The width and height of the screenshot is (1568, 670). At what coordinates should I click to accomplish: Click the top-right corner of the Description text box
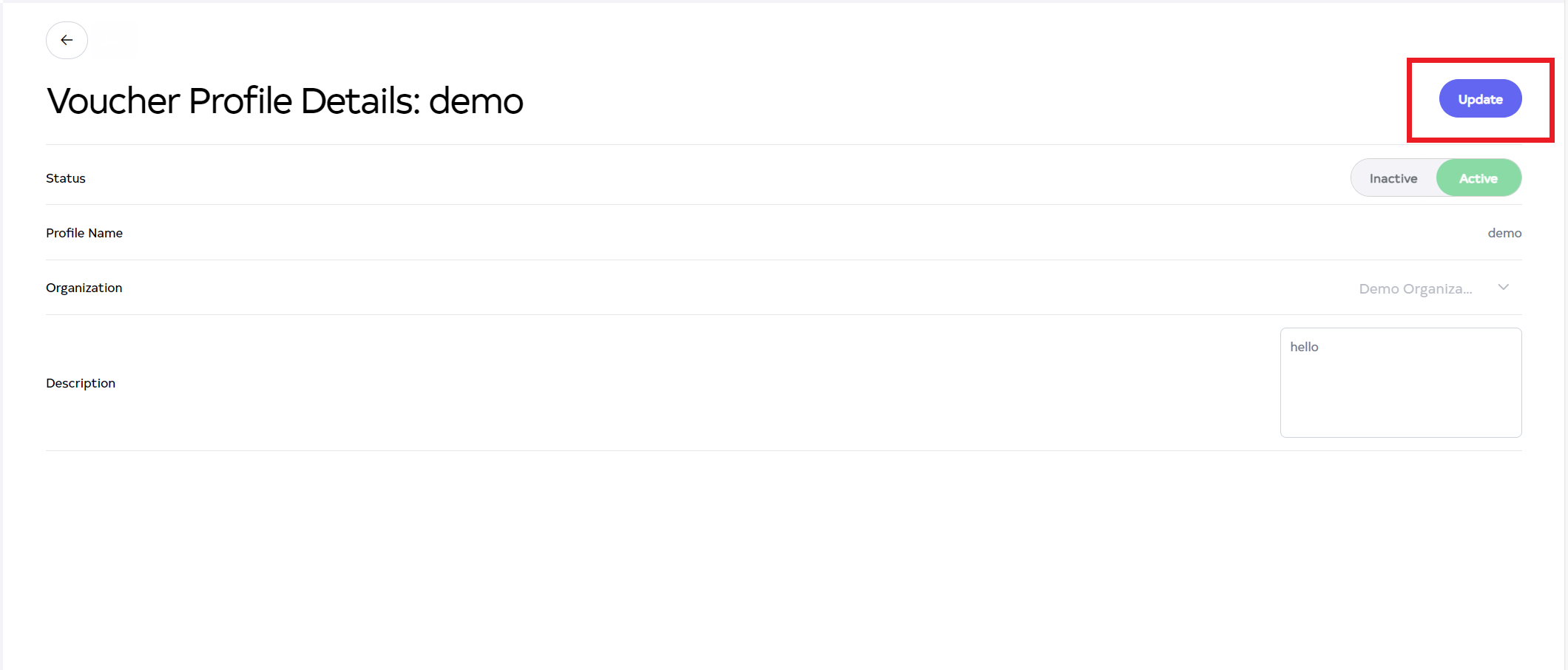[1516, 334]
